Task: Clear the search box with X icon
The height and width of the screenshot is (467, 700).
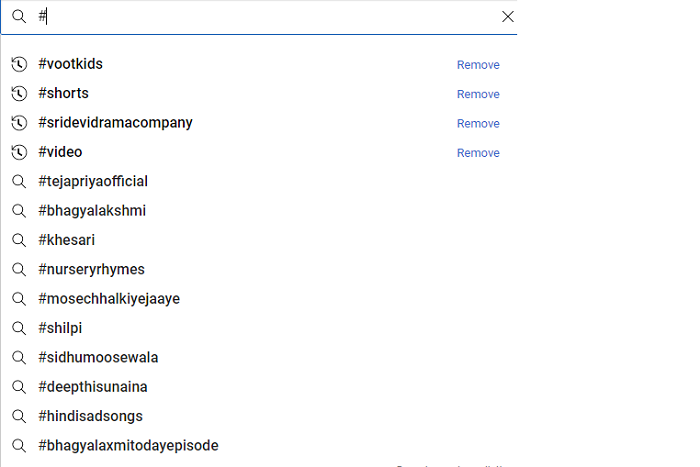Action: coord(508,17)
